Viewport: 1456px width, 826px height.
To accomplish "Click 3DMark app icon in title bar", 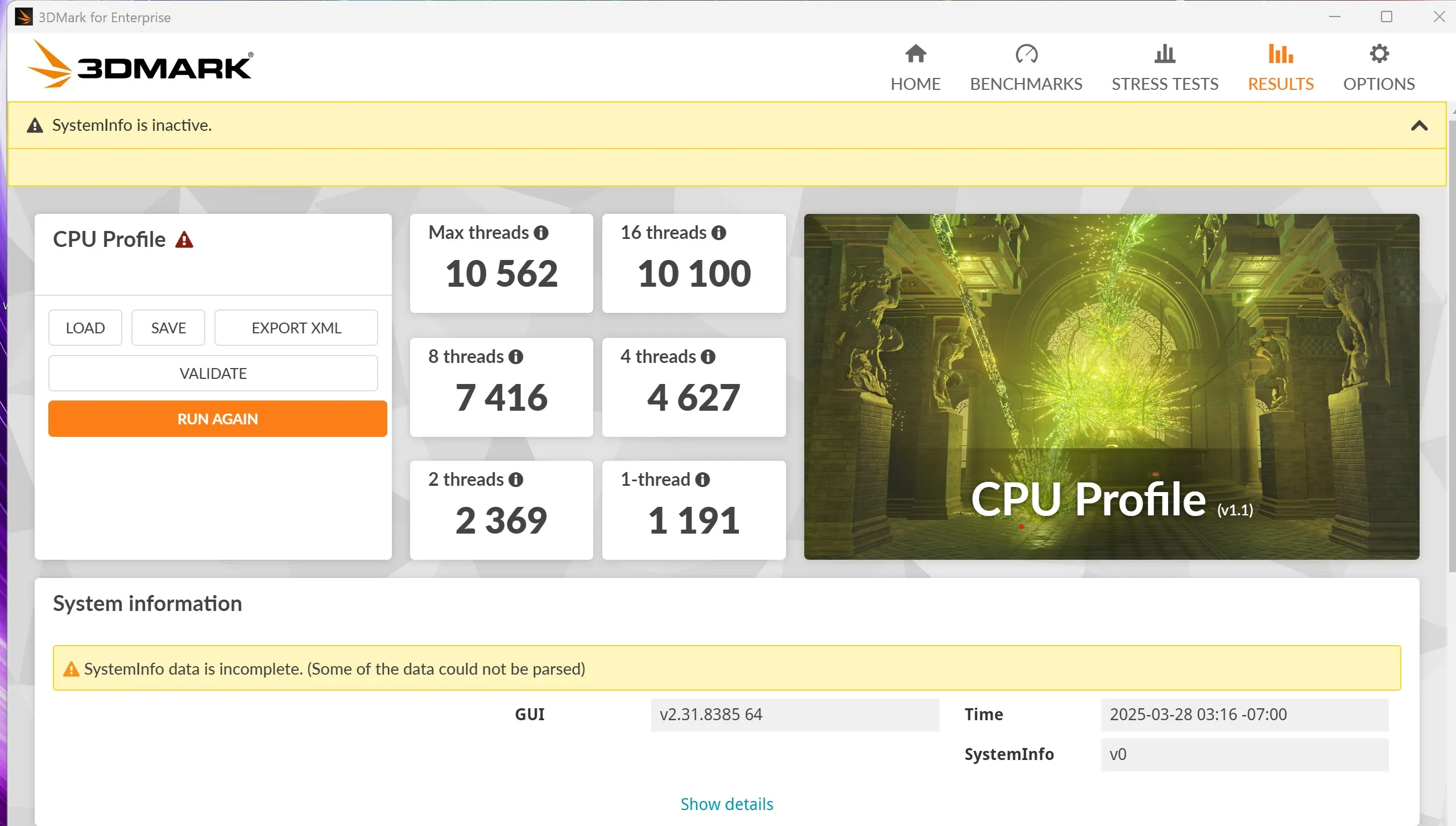I will click(23, 17).
